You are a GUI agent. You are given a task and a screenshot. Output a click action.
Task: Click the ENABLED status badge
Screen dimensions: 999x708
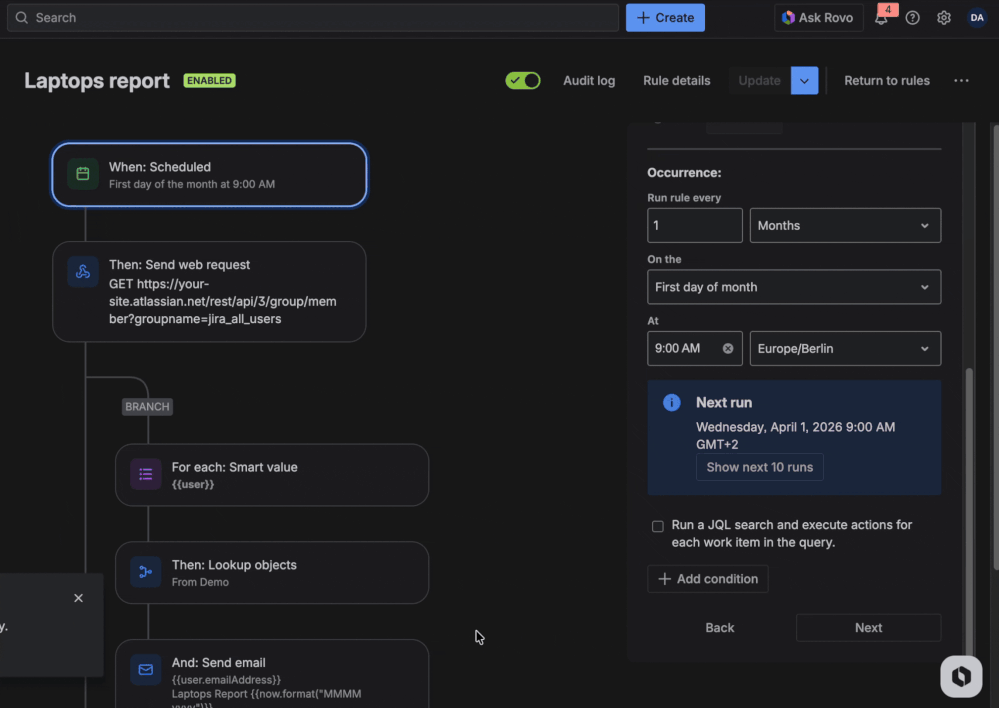coord(210,81)
